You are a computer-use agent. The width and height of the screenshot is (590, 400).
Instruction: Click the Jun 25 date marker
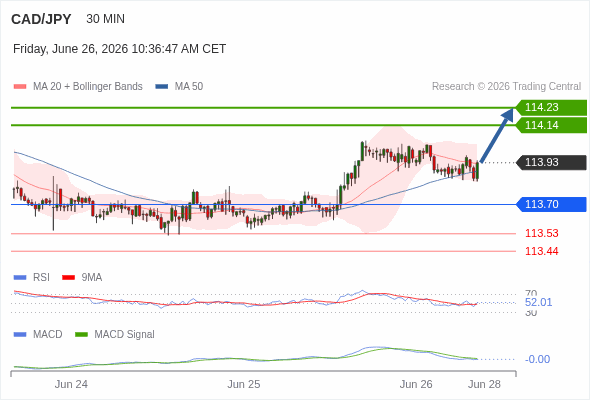point(243,384)
